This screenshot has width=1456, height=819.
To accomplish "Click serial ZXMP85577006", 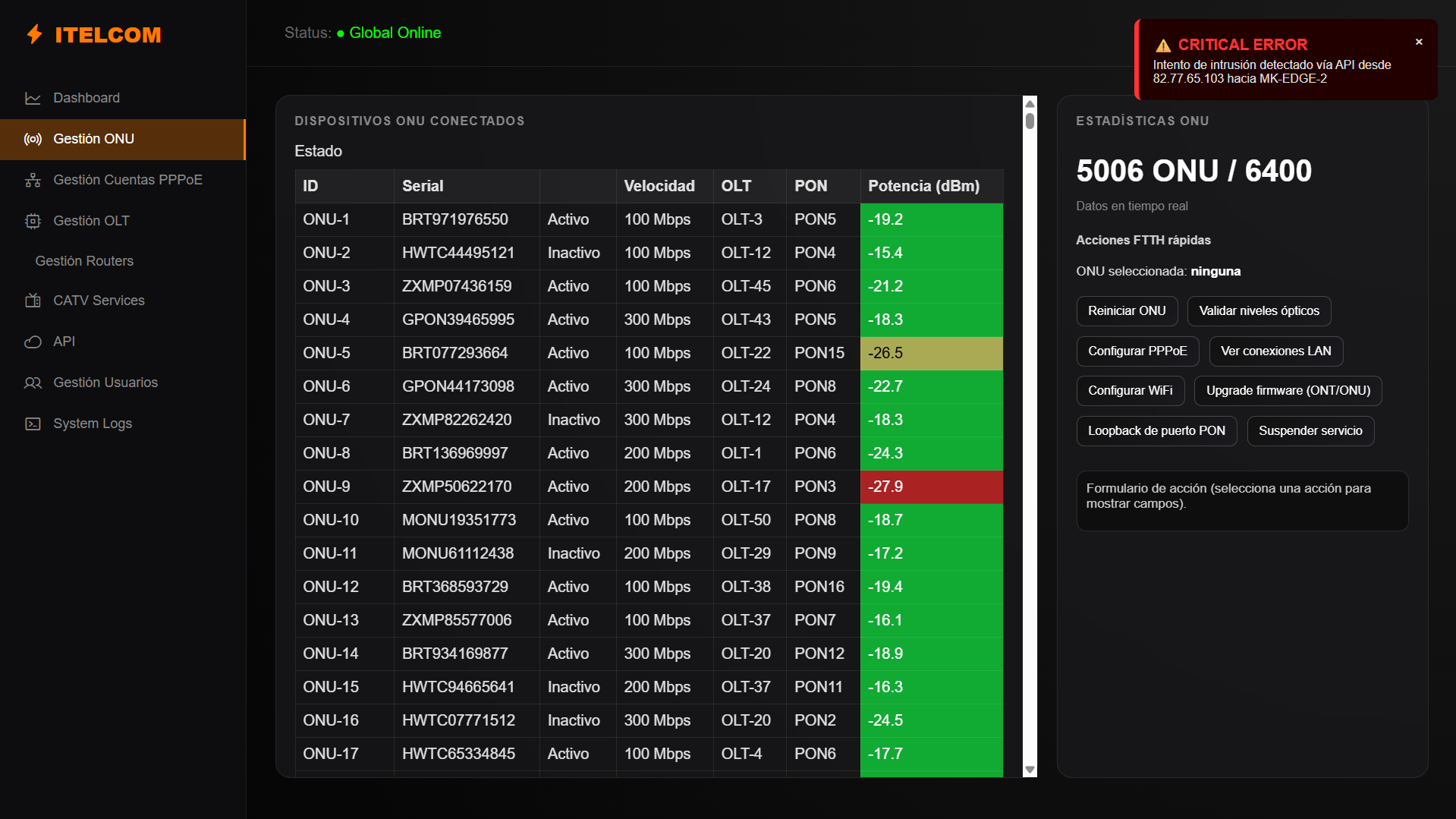I will click(457, 620).
